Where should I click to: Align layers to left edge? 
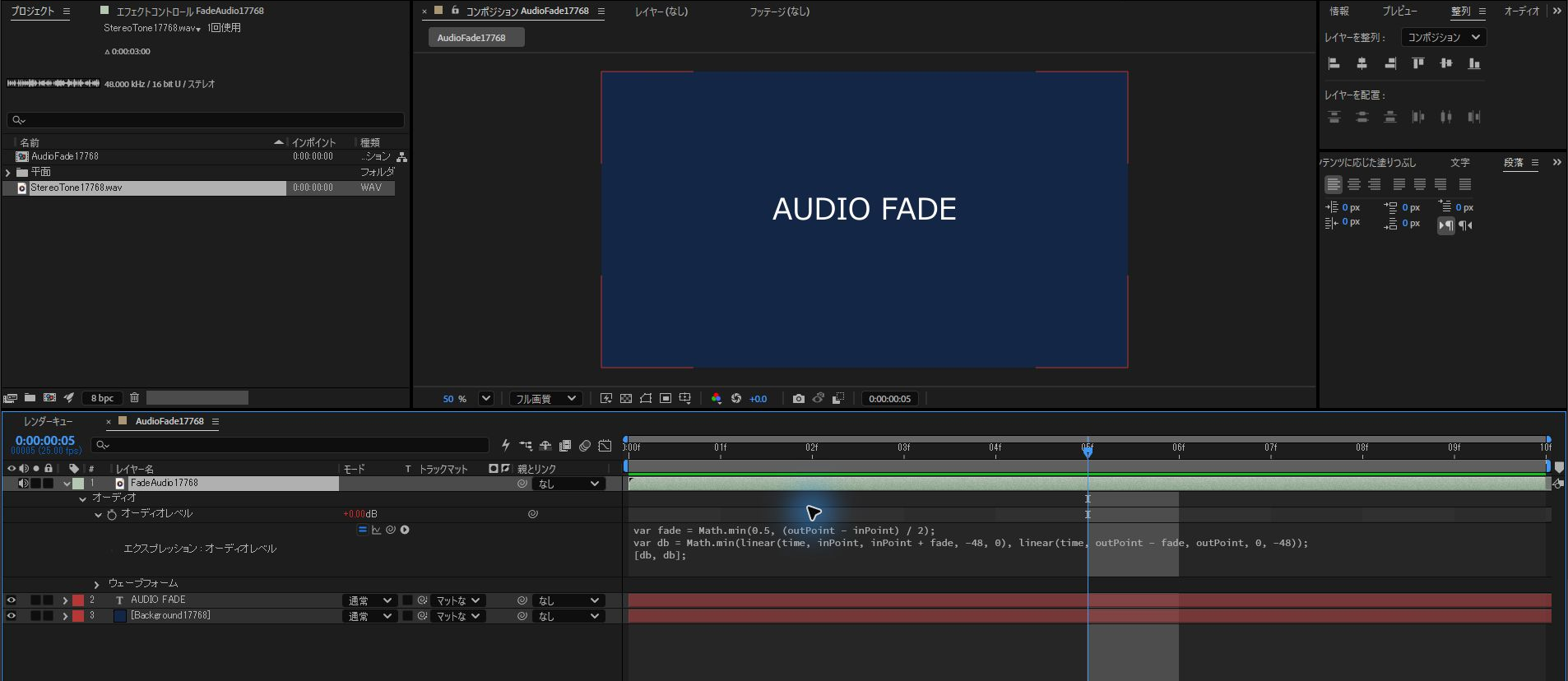tap(1334, 63)
